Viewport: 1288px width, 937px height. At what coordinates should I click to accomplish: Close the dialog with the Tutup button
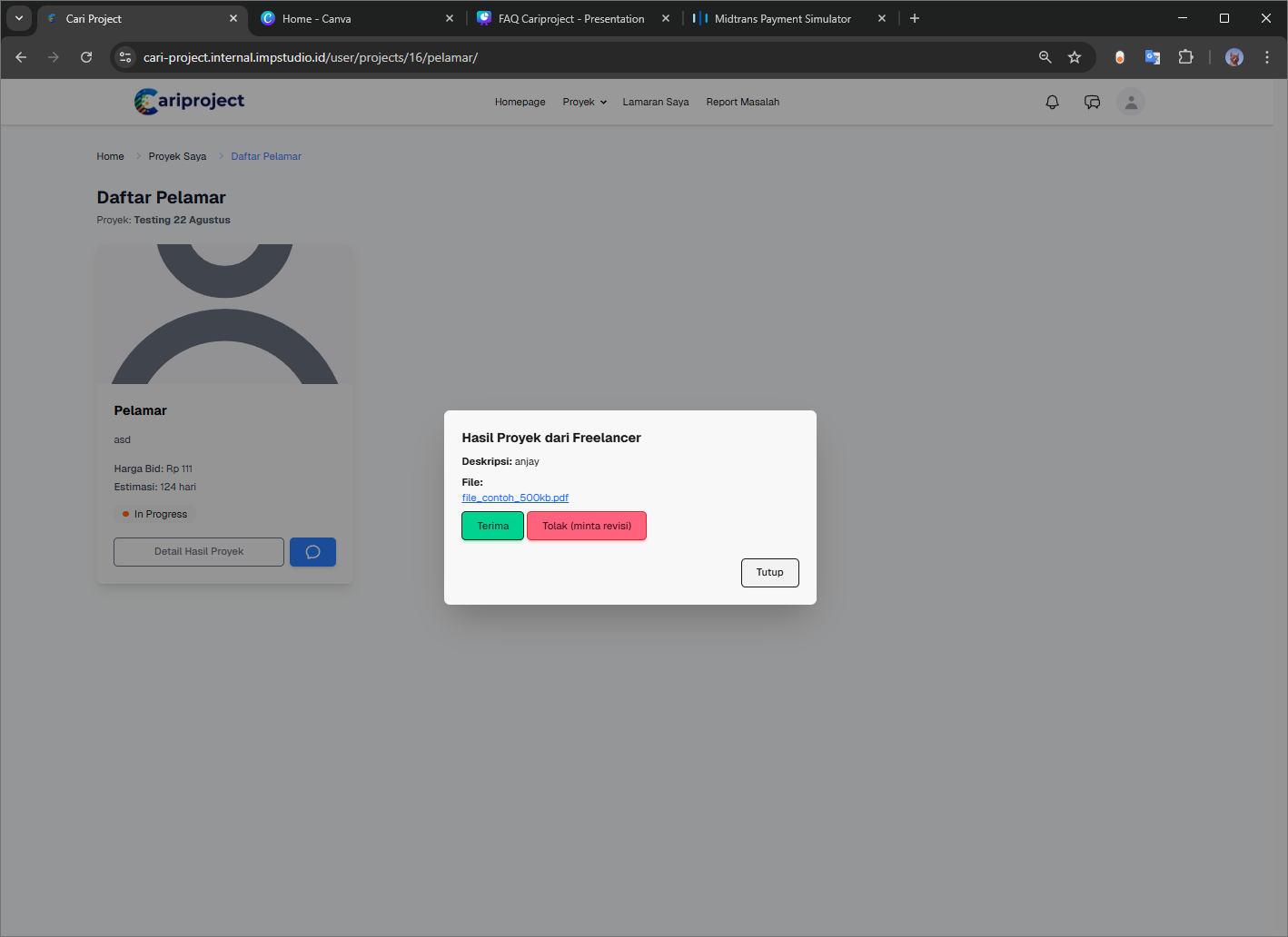click(x=769, y=573)
